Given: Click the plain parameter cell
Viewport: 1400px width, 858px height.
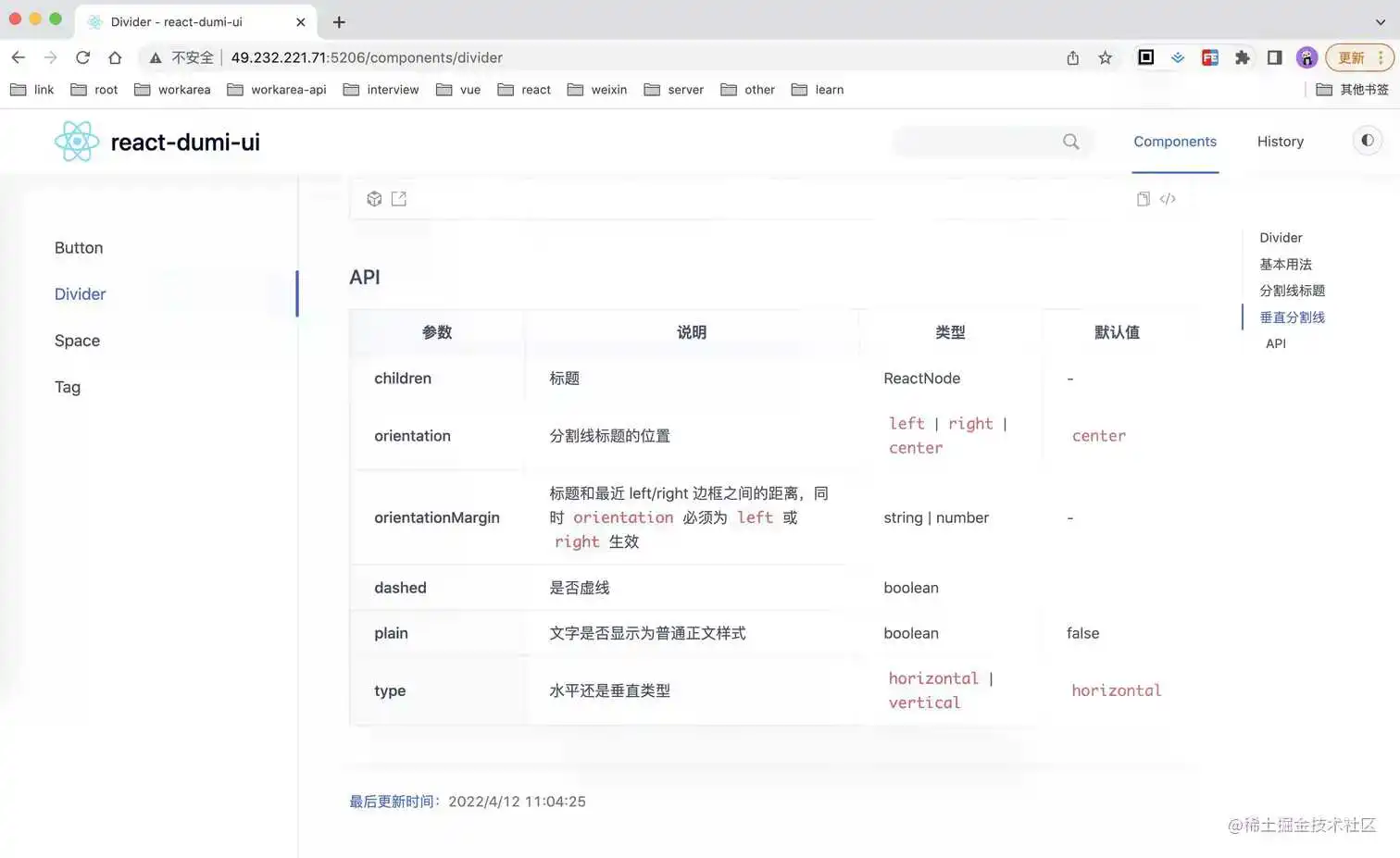Looking at the screenshot, I should [437, 633].
